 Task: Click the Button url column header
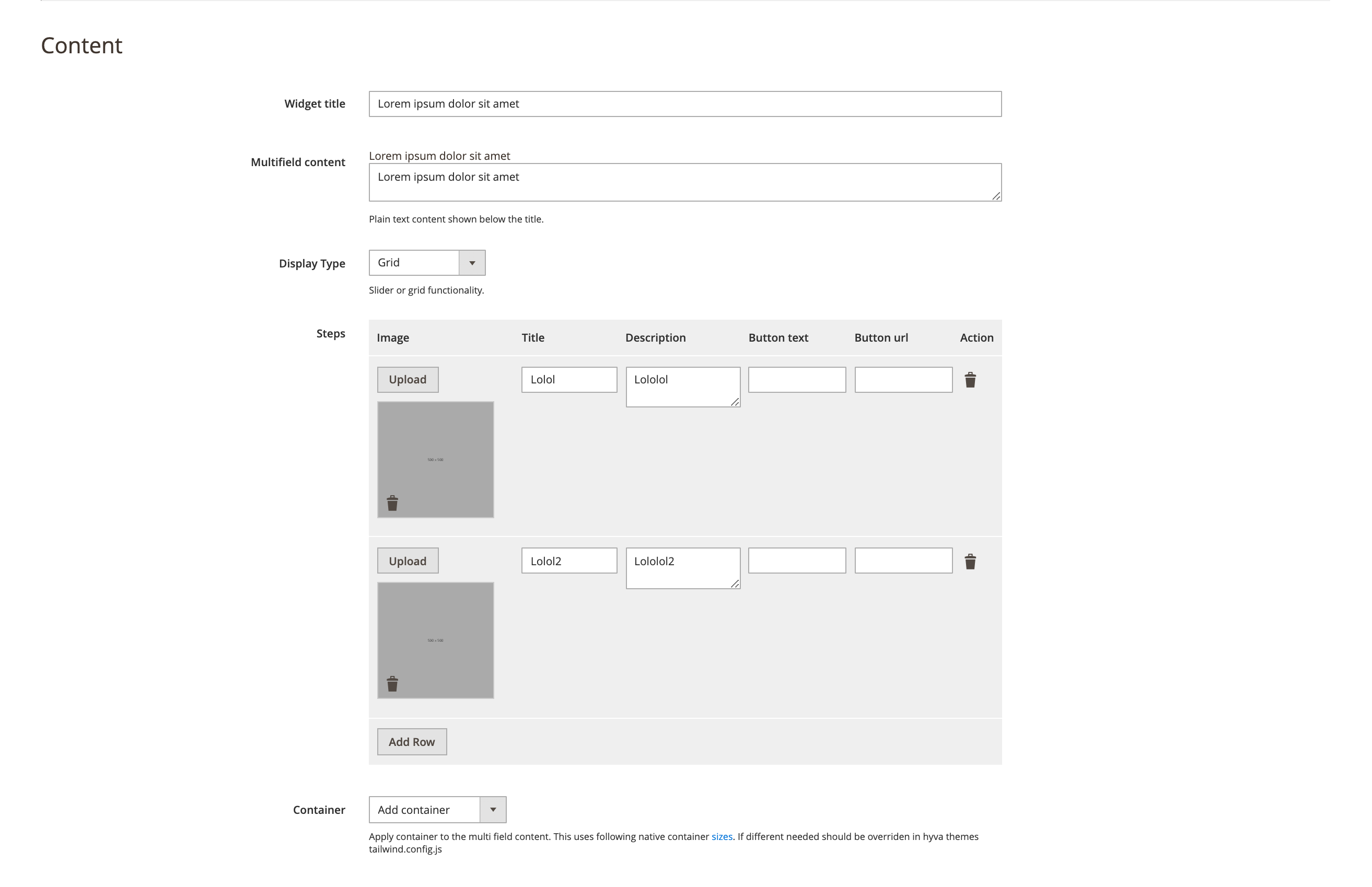click(881, 337)
